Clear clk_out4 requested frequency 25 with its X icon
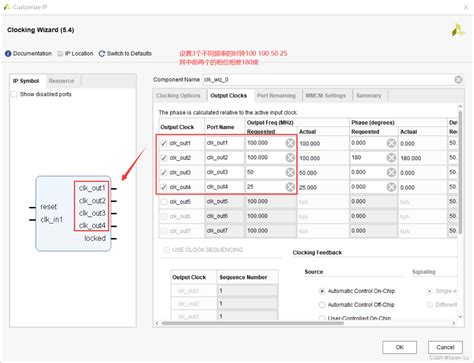The height and width of the screenshot is (363, 474). 290,187
